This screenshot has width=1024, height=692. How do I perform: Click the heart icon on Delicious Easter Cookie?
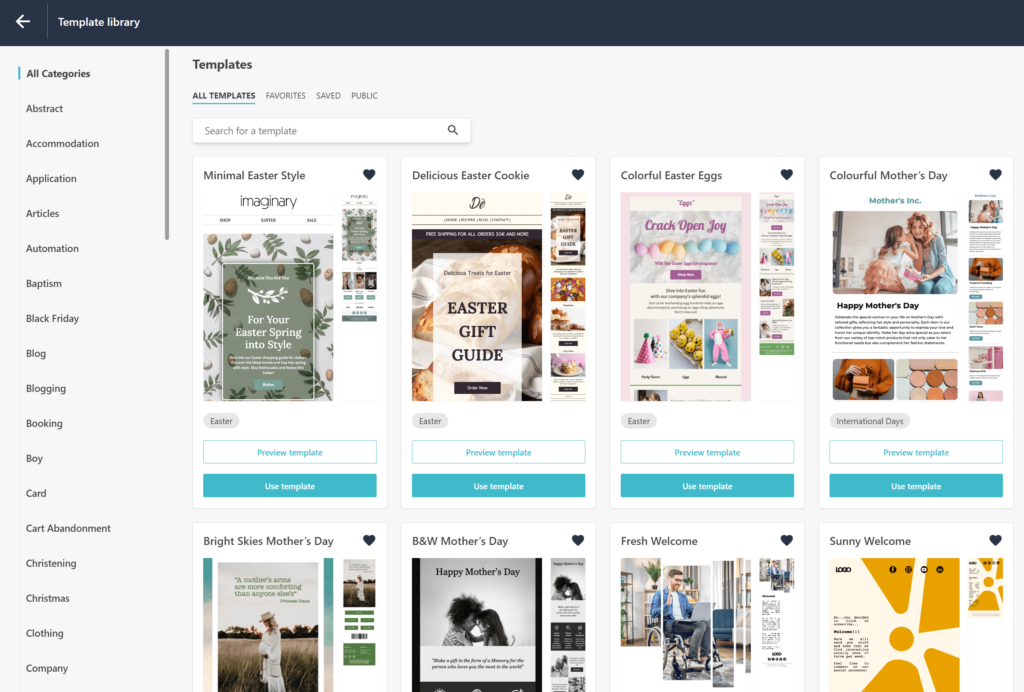click(x=577, y=174)
